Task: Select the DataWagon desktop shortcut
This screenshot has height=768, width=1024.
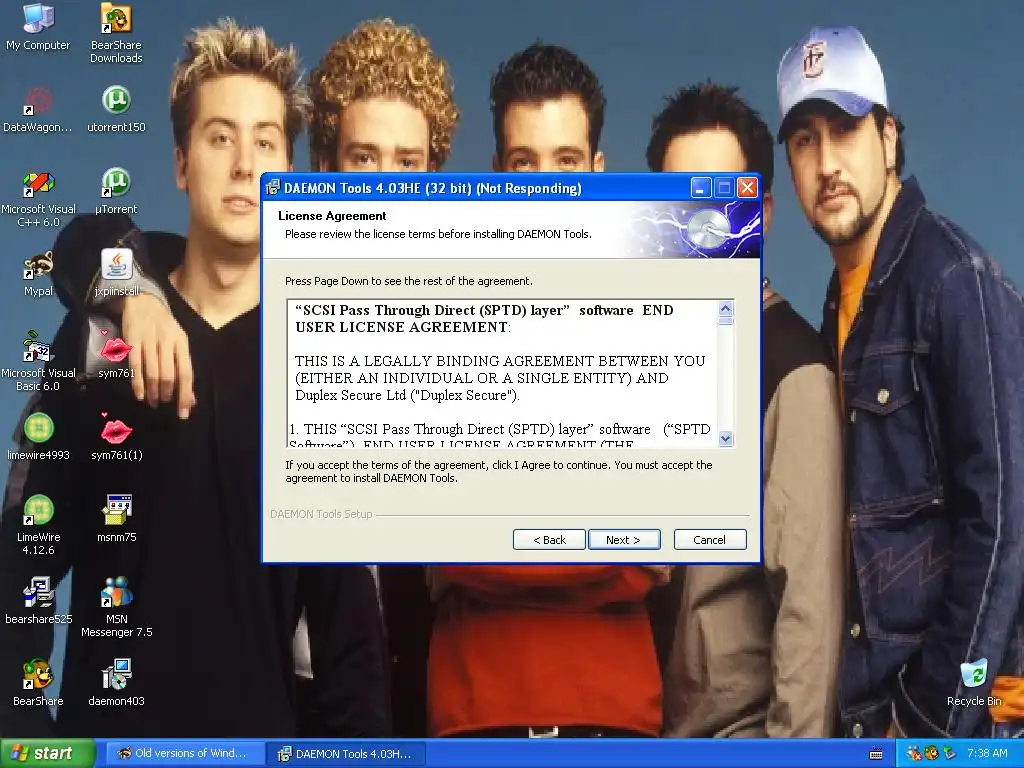Action: tap(38, 108)
